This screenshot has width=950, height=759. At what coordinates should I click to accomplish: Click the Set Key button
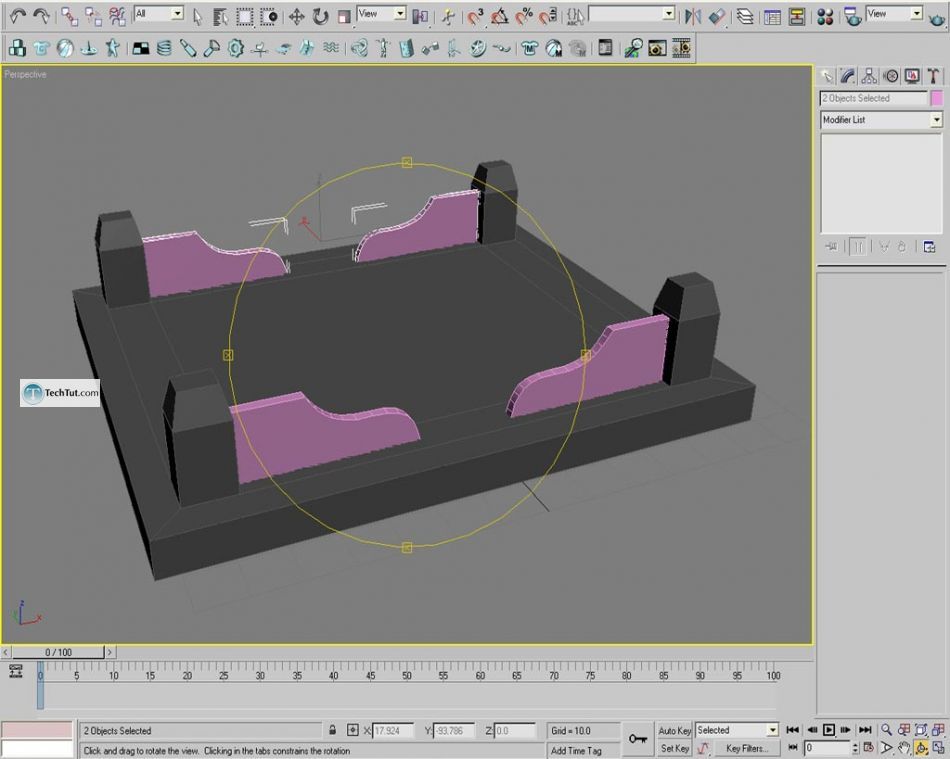[x=674, y=749]
